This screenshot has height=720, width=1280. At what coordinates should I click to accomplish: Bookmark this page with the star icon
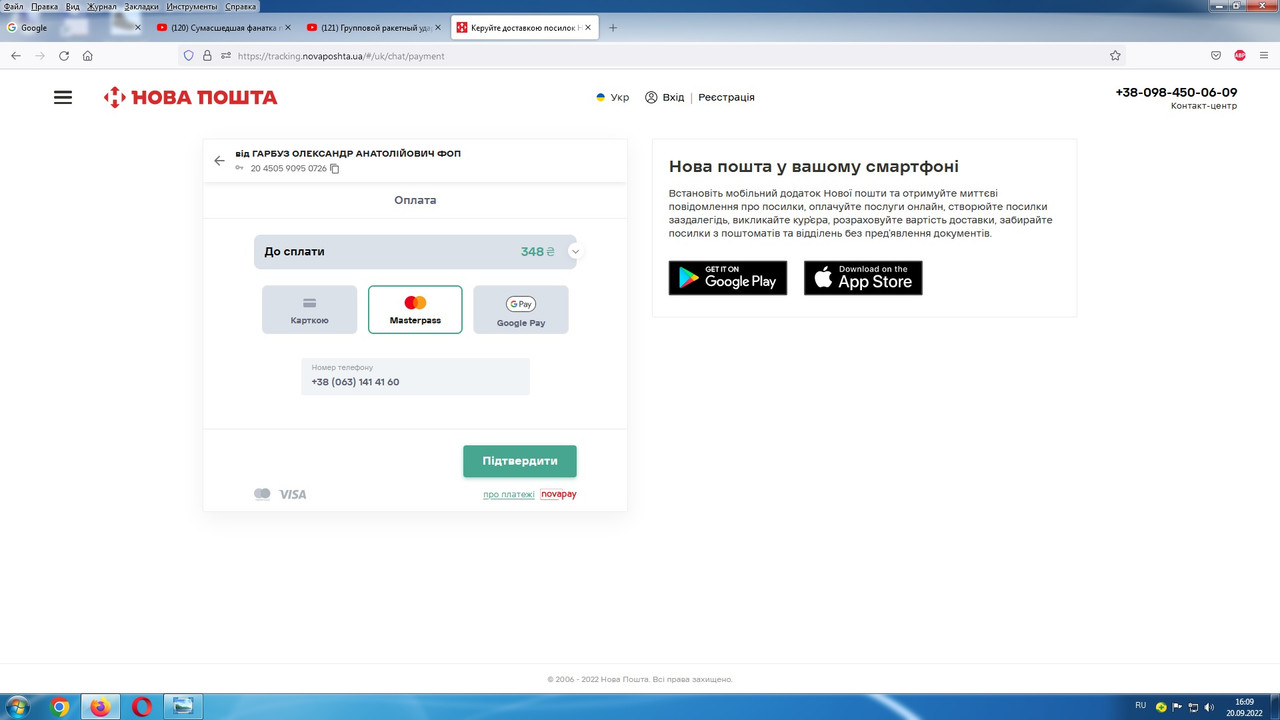click(x=1115, y=56)
